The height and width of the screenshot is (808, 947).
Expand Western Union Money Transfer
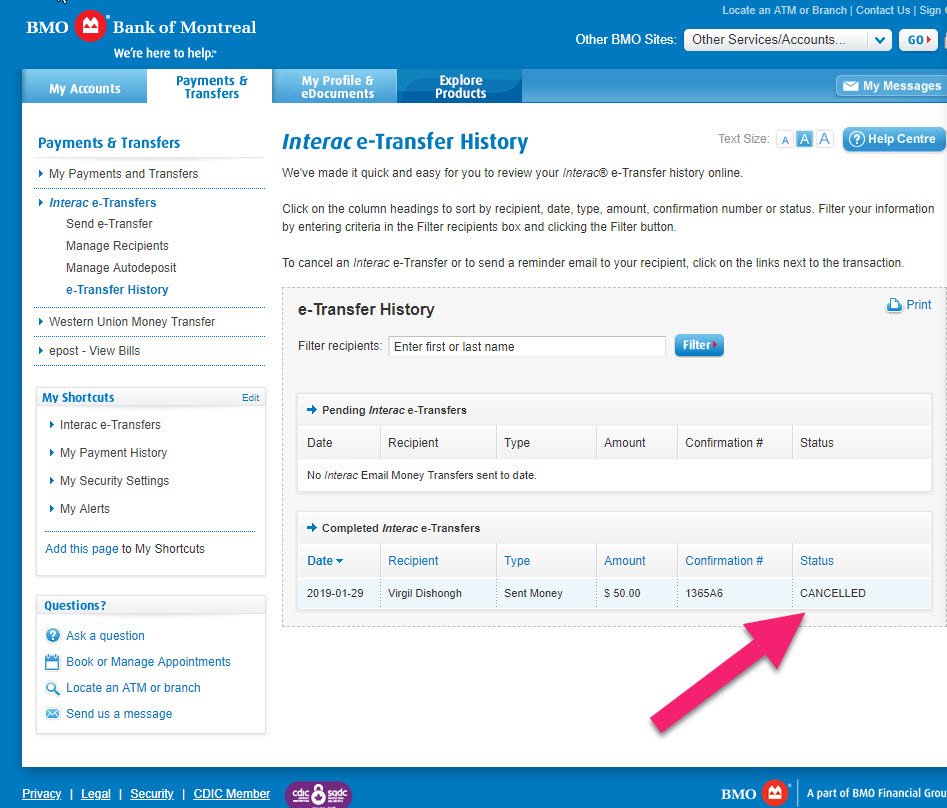point(131,322)
